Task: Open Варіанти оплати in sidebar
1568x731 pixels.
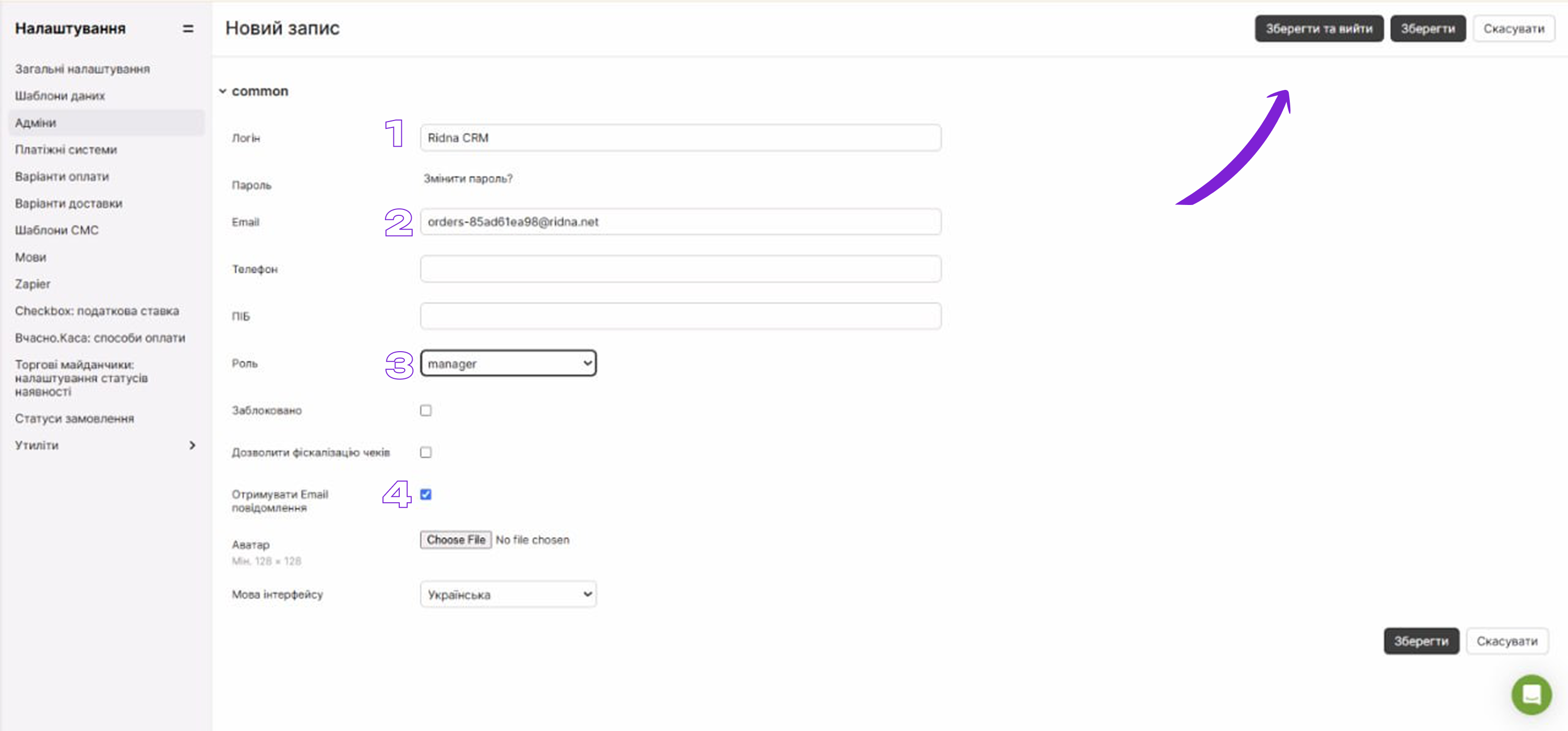Action: [x=62, y=176]
